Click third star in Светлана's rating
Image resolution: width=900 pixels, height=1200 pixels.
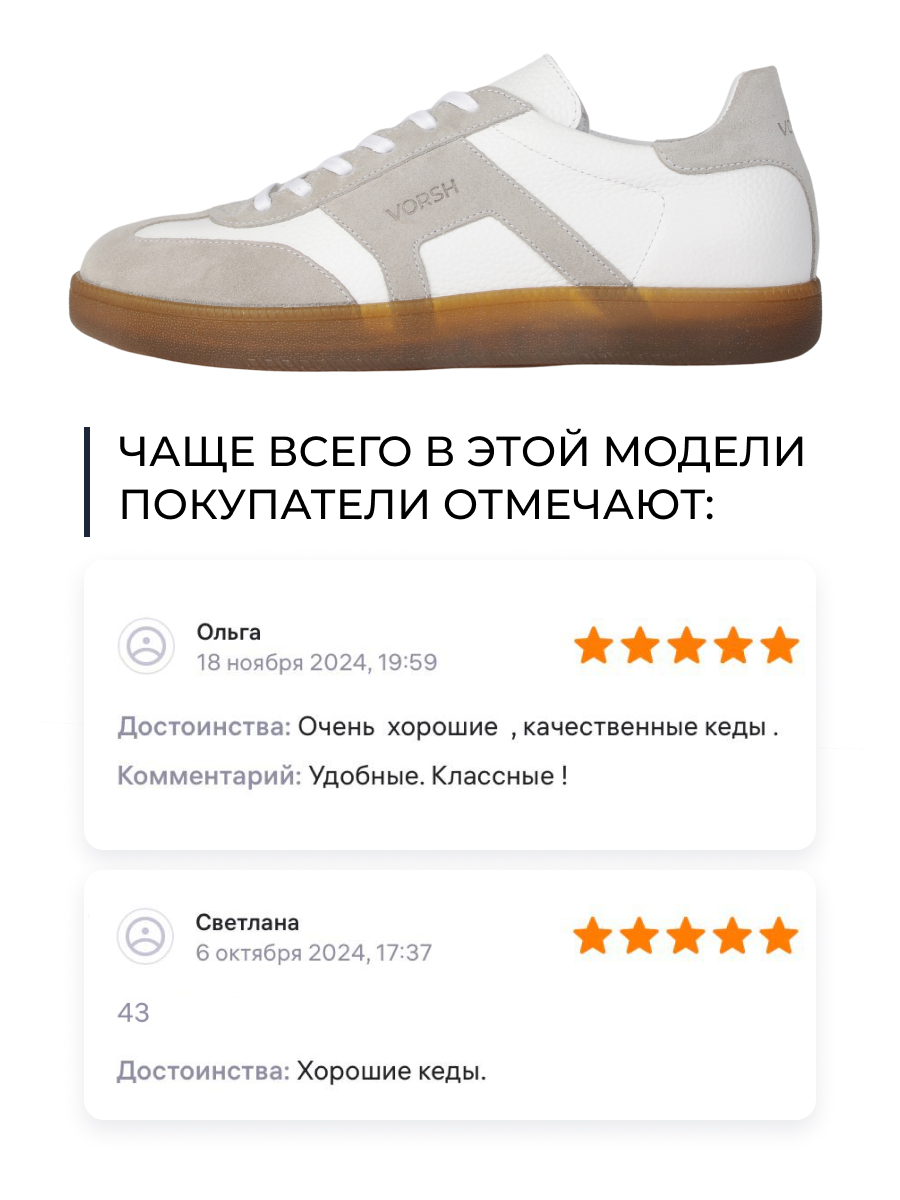tap(686, 936)
